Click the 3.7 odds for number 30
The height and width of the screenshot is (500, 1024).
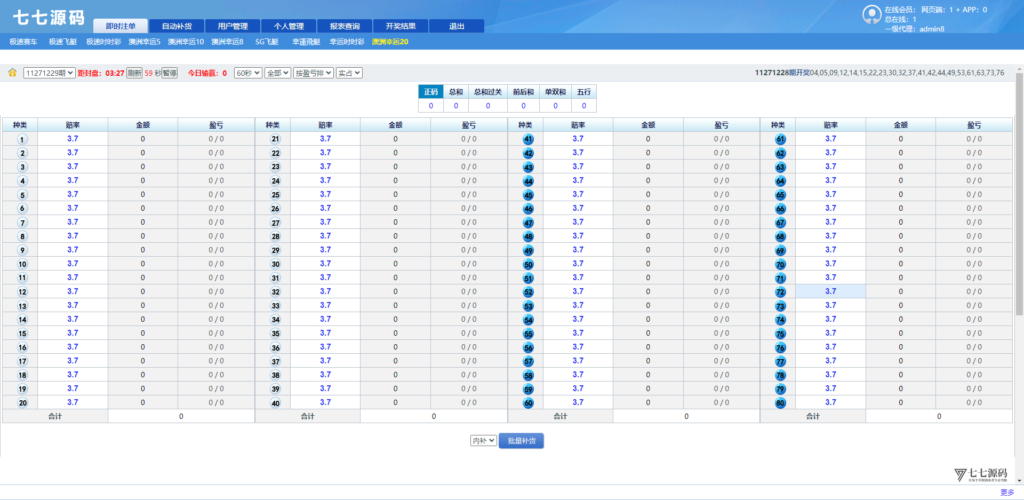pos(325,264)
